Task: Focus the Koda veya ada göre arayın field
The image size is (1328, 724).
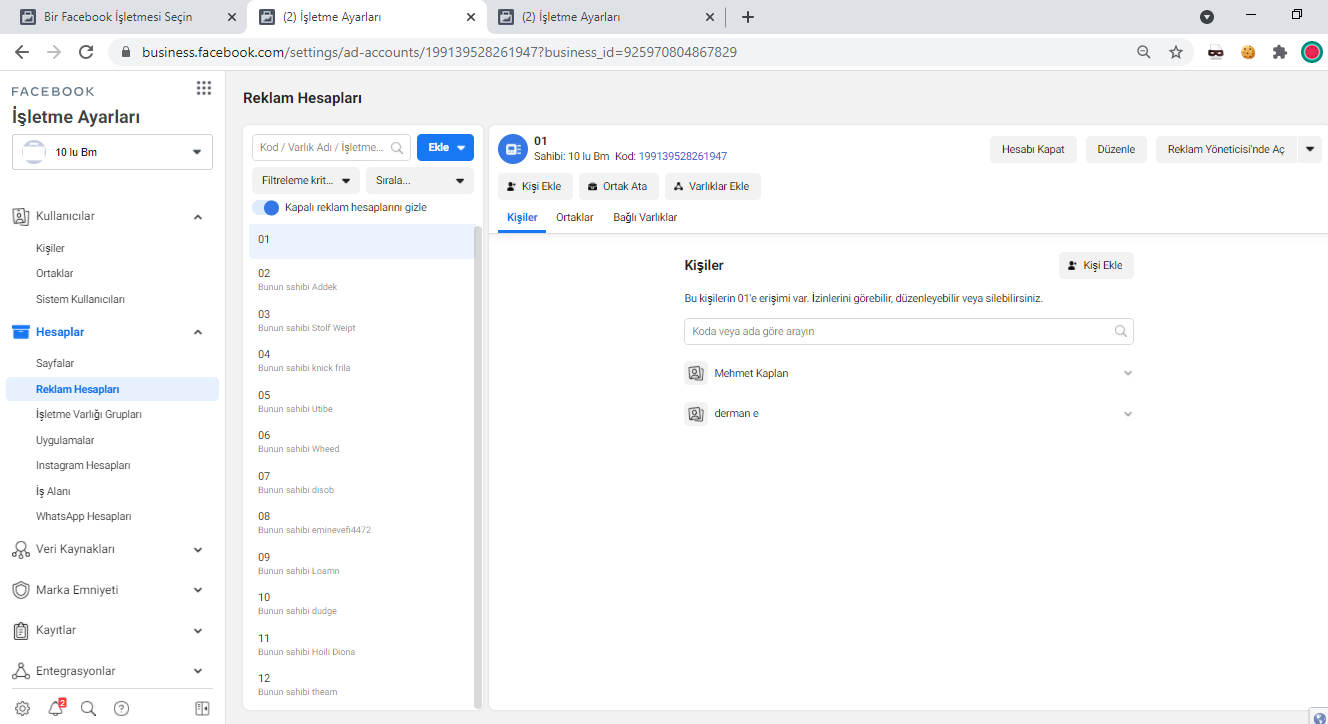Action: pyautogui.click(x=909, y=331)
